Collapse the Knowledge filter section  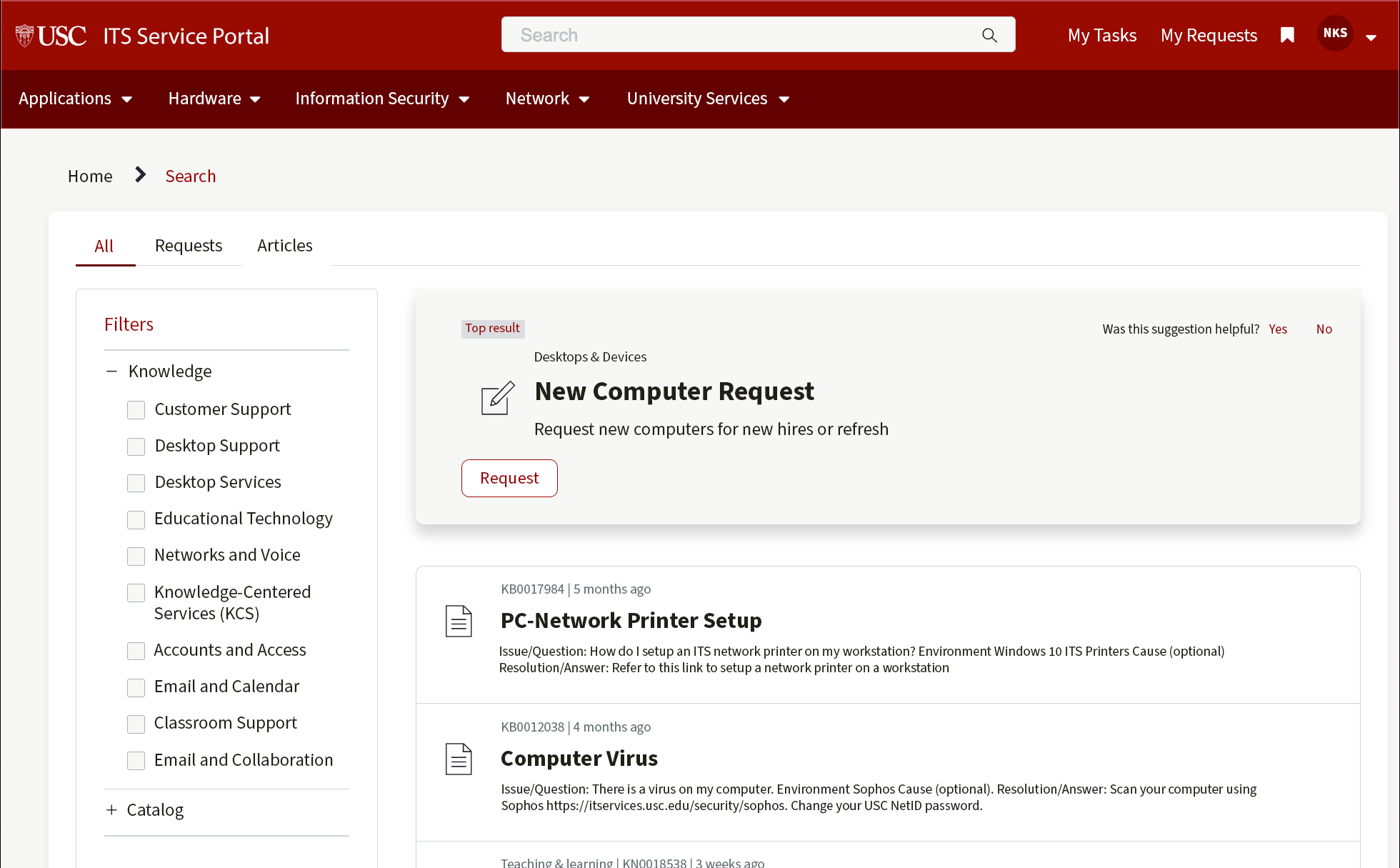pos(111,371)
